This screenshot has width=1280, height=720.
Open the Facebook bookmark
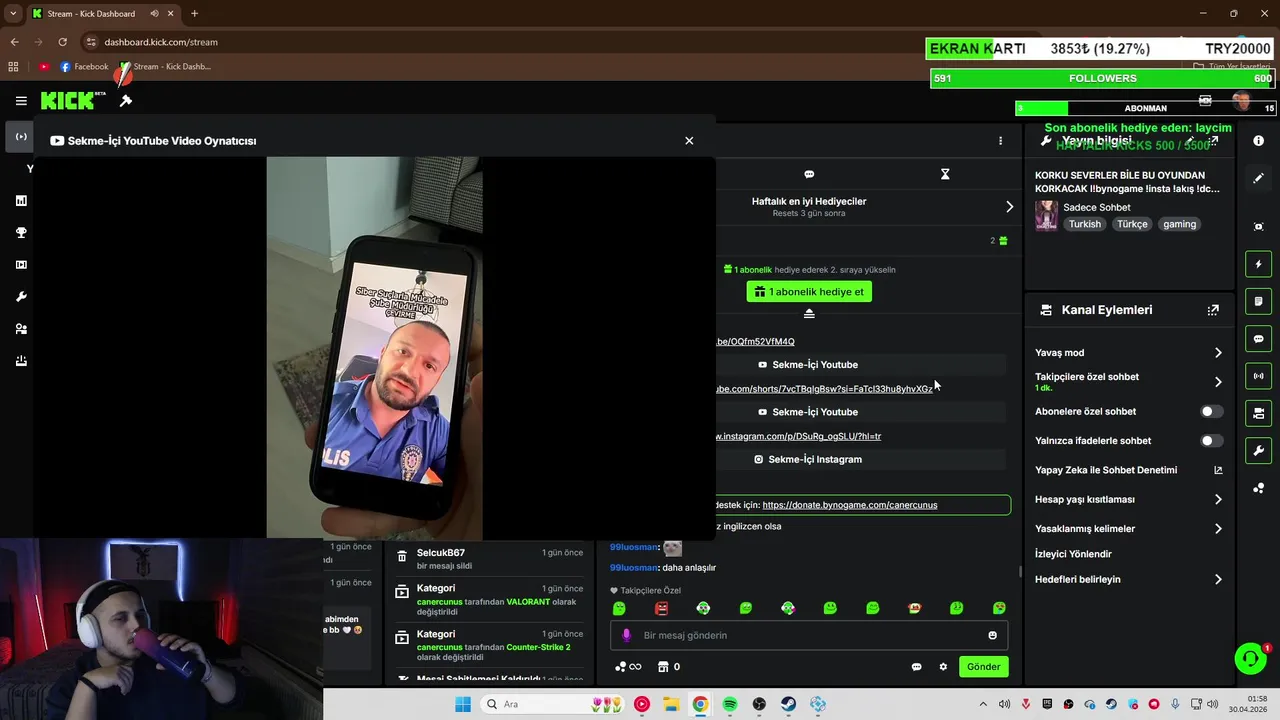pos(84,67)
